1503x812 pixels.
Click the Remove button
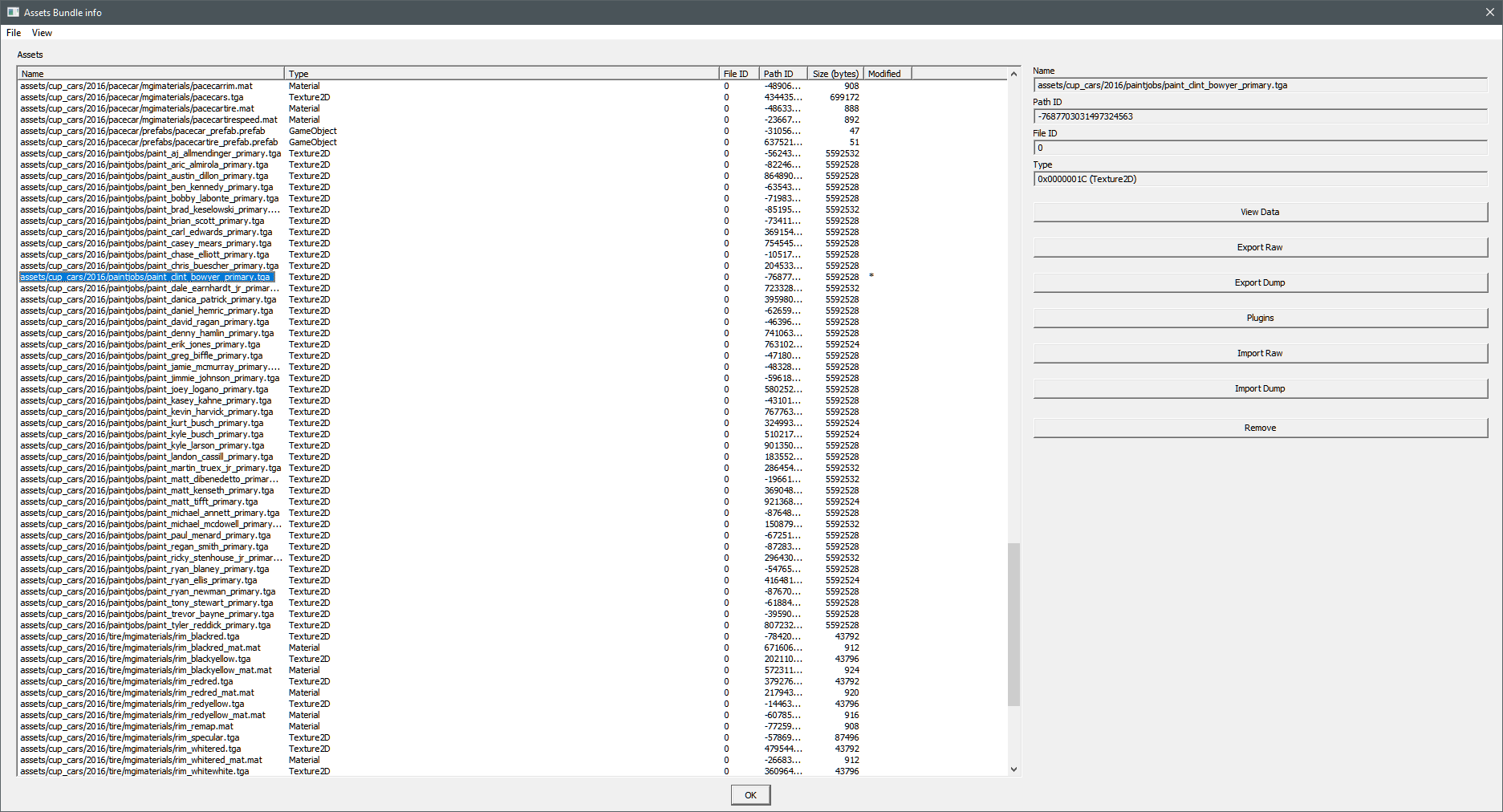pyautogui.click(x=1260, y=428)
